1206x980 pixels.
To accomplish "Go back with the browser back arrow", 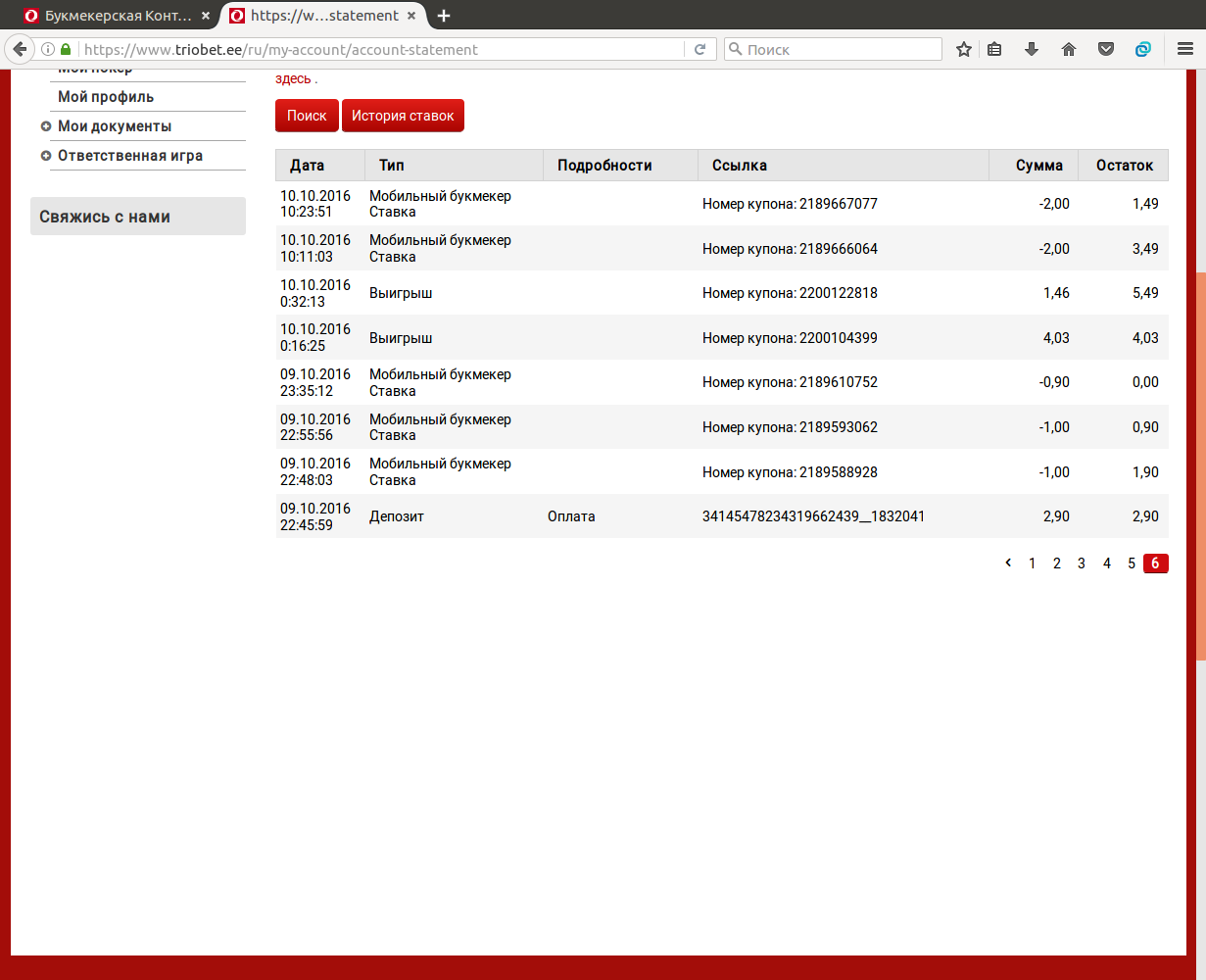I will click(19, 49).
